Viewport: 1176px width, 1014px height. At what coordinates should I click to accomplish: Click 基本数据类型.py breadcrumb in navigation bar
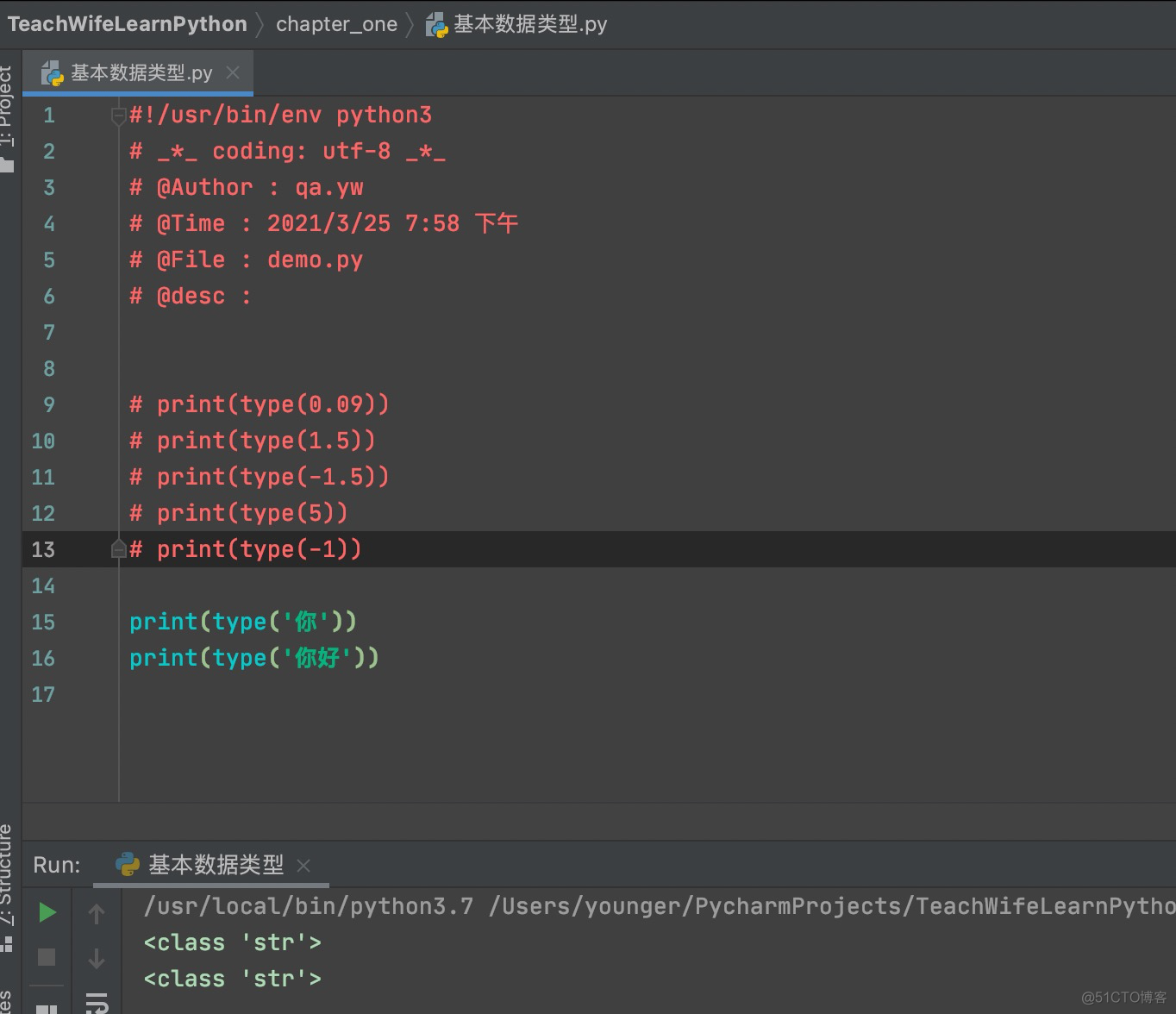point(516,24)
